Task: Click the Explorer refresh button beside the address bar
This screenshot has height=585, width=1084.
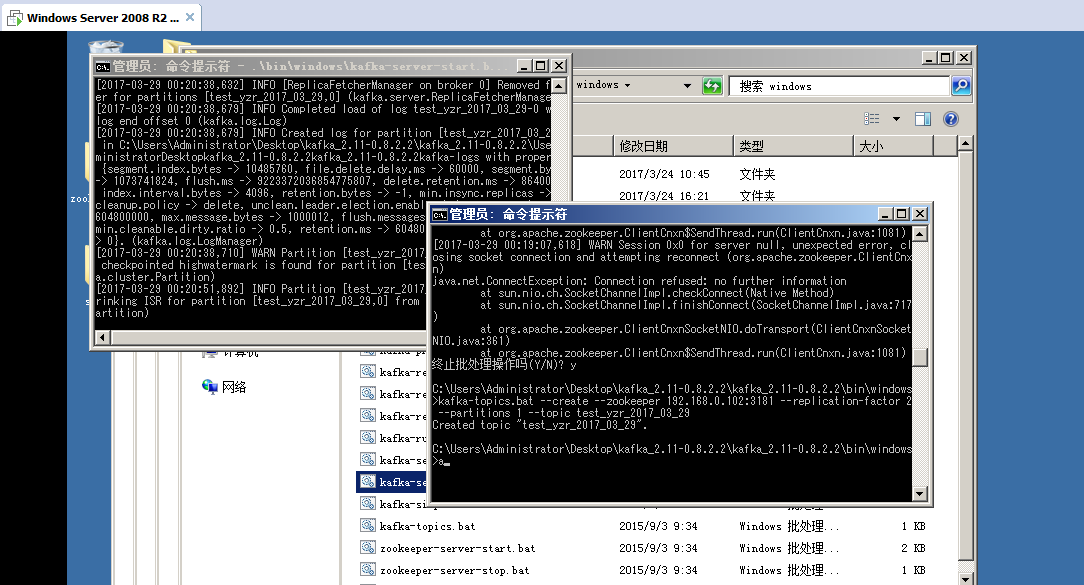Action: (711, 86)
